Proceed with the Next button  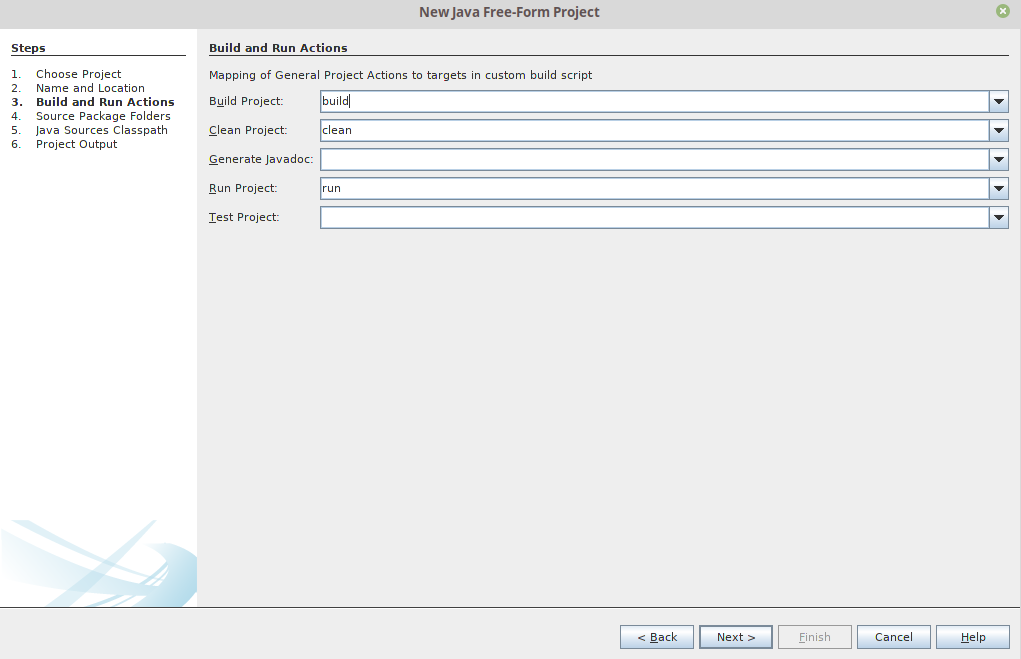[x=735, y=637]
